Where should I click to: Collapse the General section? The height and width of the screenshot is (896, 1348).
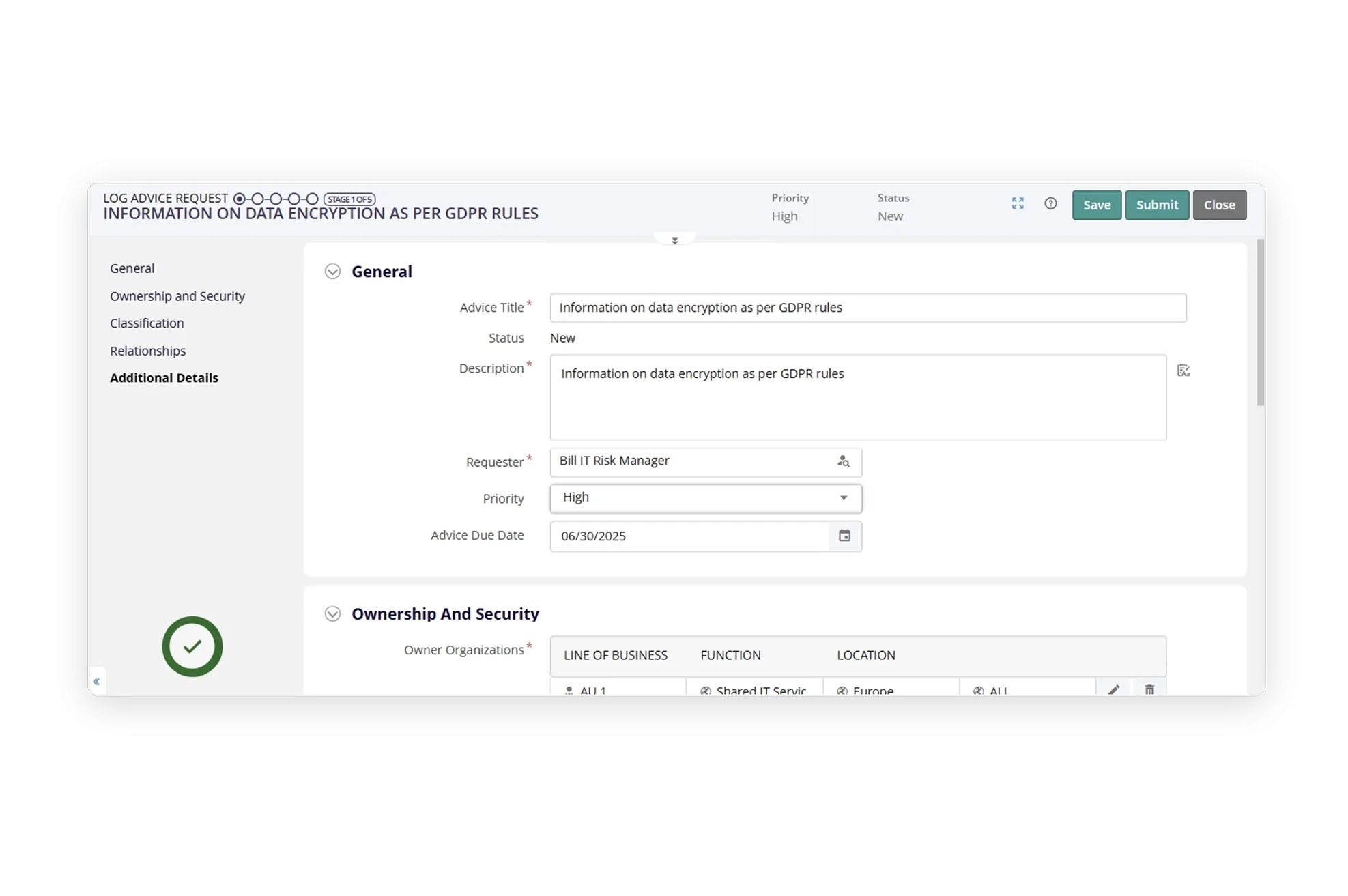(x=332, y=272)
